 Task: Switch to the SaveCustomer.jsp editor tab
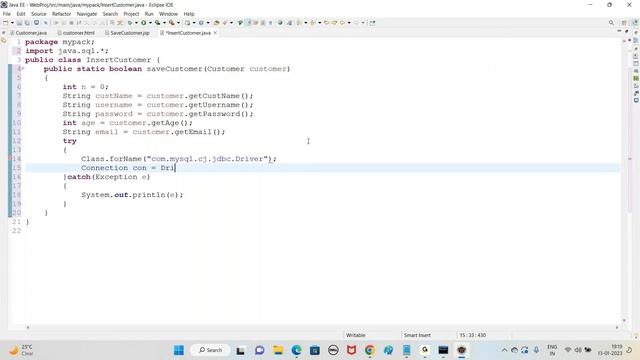[x=127, y=33]
